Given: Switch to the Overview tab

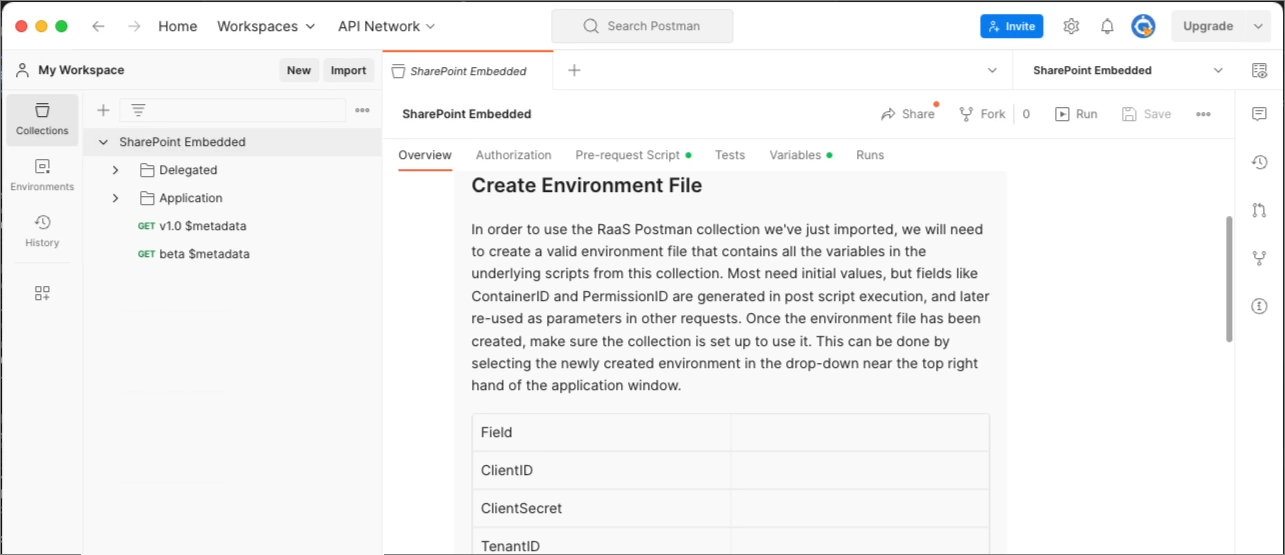Looking at the screenshot, I should point(425,155).
